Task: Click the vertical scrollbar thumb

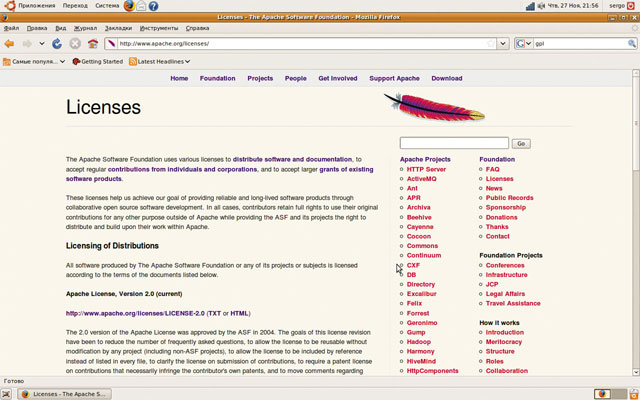Action: pyautogui.click(x=636, y=122)
